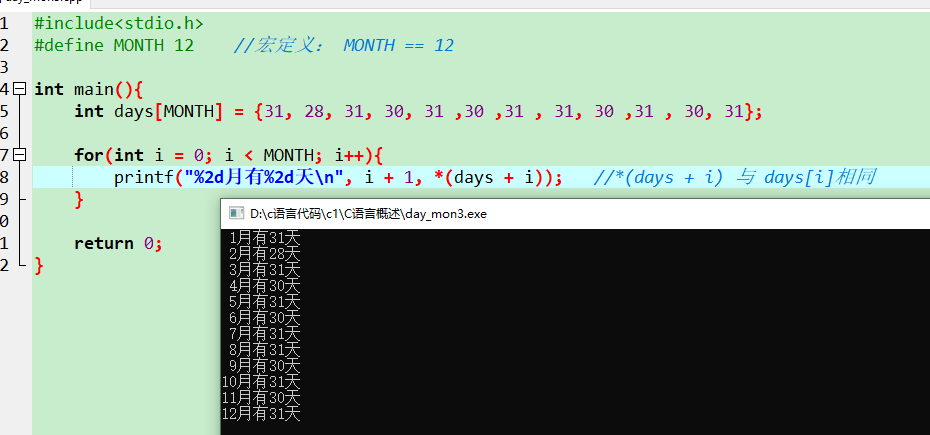930x435 pixels.
Task: Click the #define MONTH 12 directive
Action: click(x=114, y=46)
